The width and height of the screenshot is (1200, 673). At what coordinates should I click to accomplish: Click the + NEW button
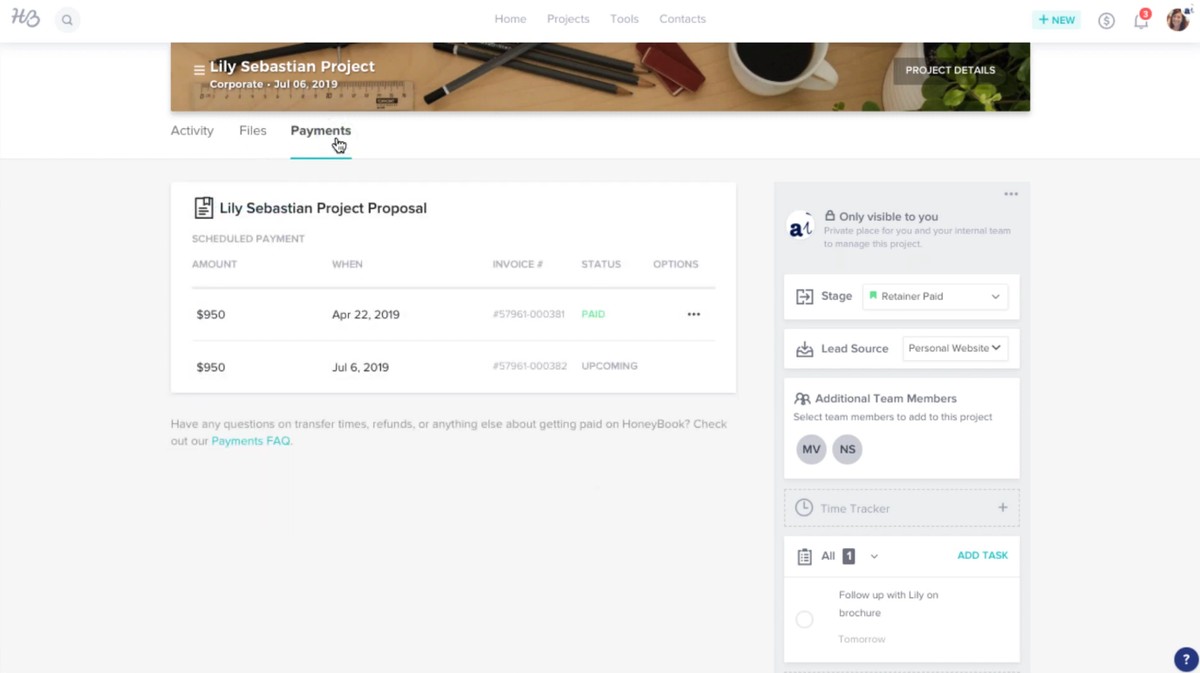point(1056,20)
